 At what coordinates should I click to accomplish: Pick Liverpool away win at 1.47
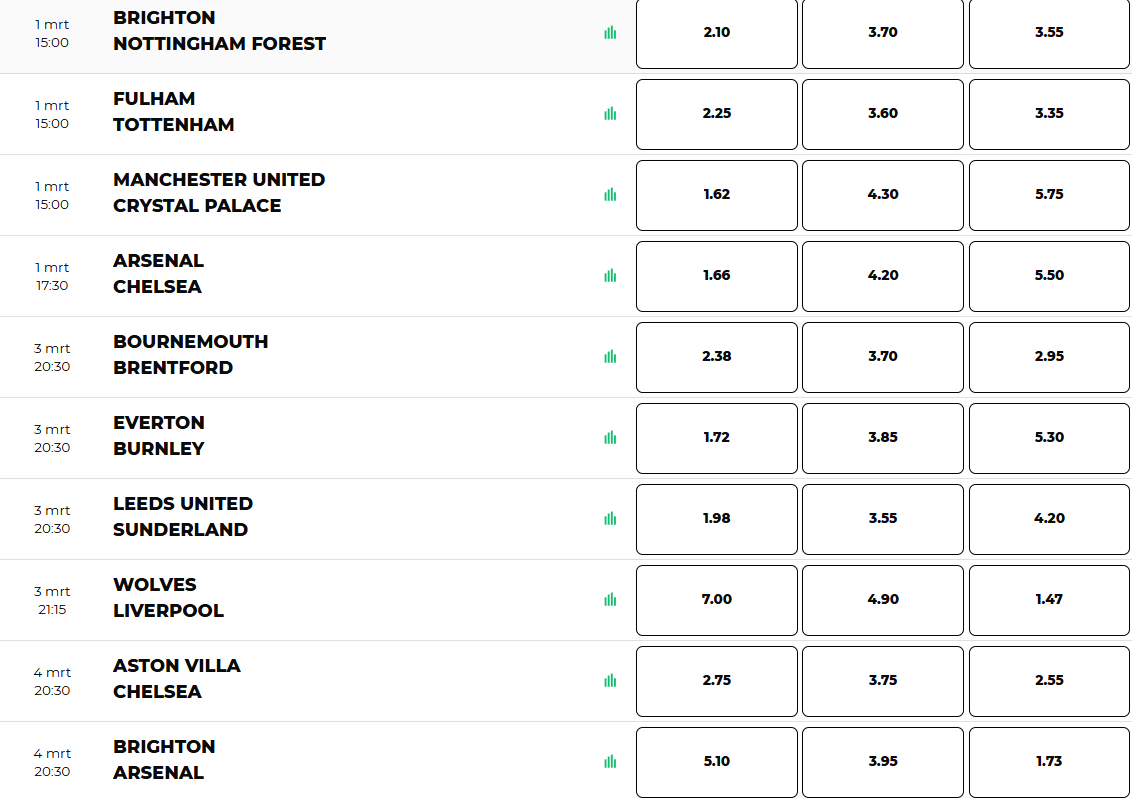coord(1048,600)
